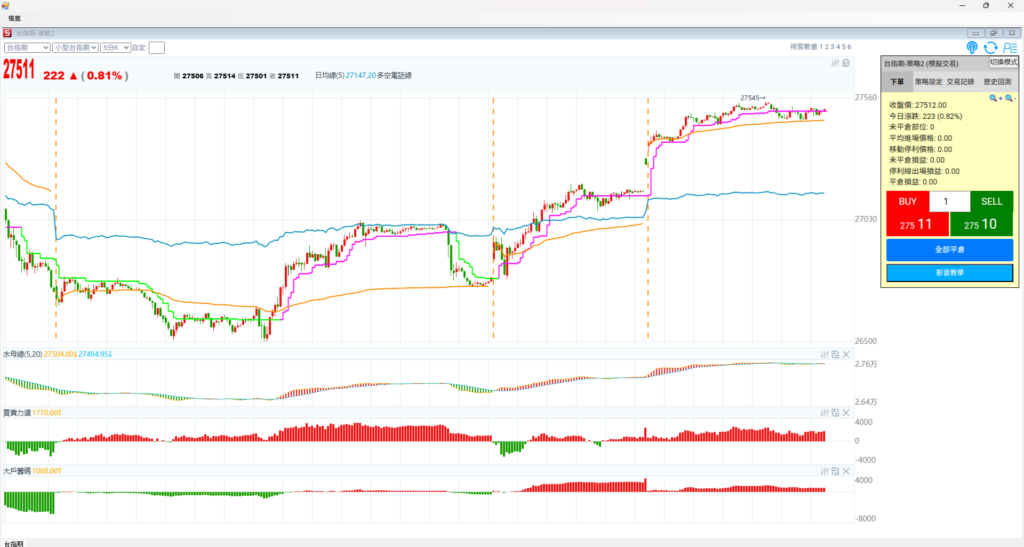
Task: Click the broadcast signal icon
Action: pos(972,47)
